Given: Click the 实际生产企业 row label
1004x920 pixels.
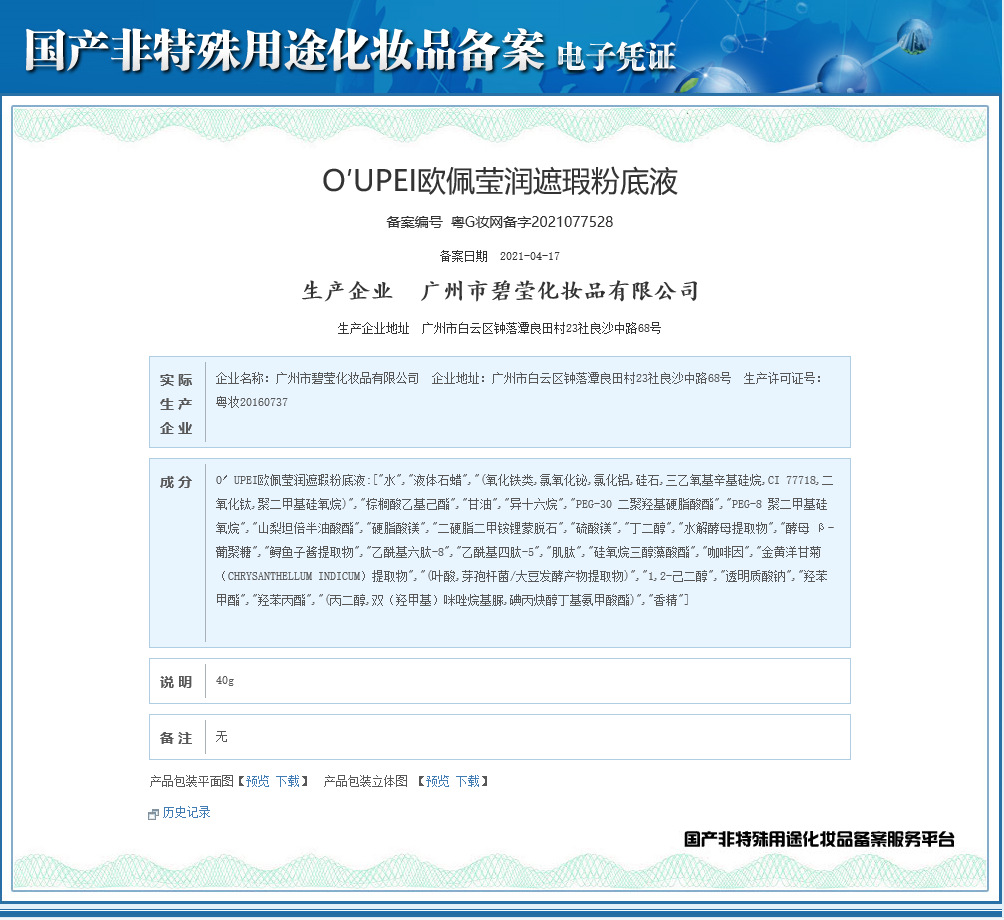Looking at the screenshot, I should (176, 404).
